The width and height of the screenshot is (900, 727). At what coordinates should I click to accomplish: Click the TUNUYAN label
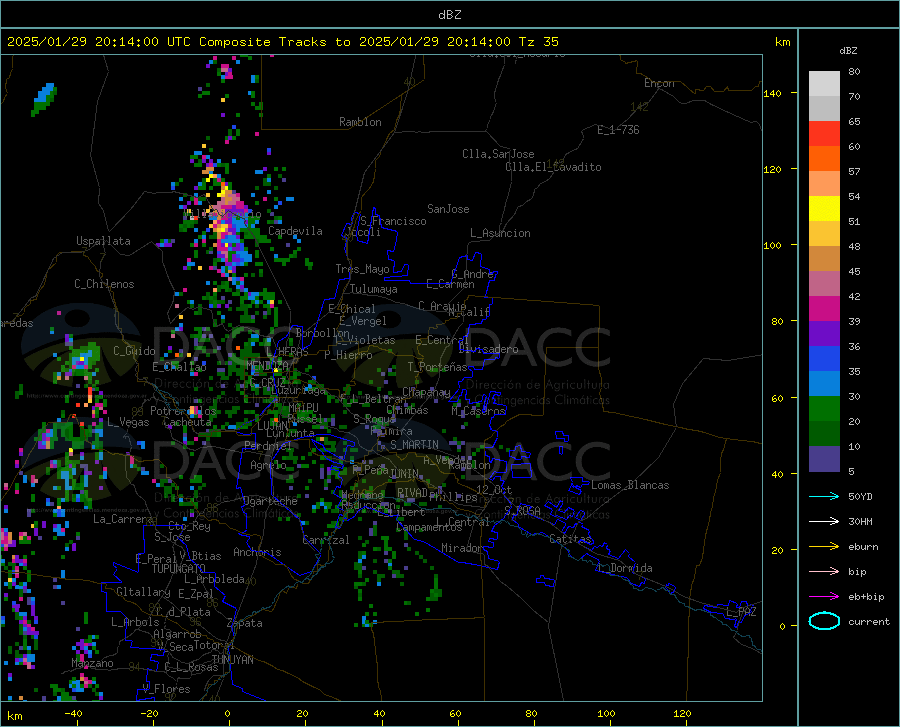coord(232,660)
